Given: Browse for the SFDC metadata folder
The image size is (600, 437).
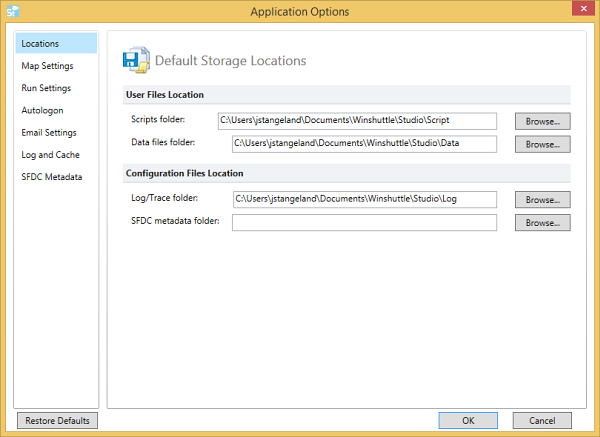Looking at the screenshot, I should tap(543, 223).
